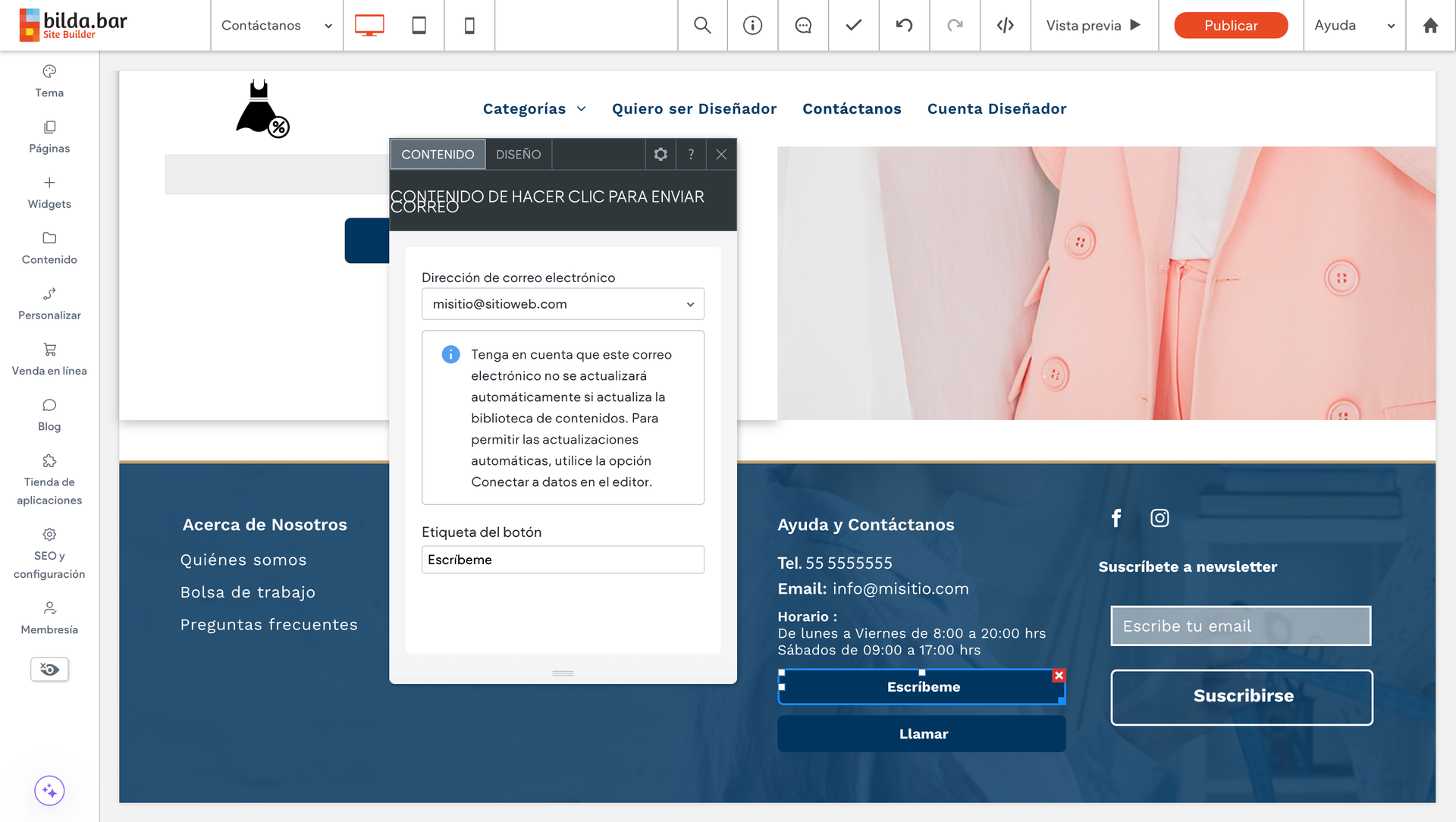Image resolution: width=1456 pixels, height=822 pixels.
Task: Open the widget help question mark
Action: pos(691,154)
